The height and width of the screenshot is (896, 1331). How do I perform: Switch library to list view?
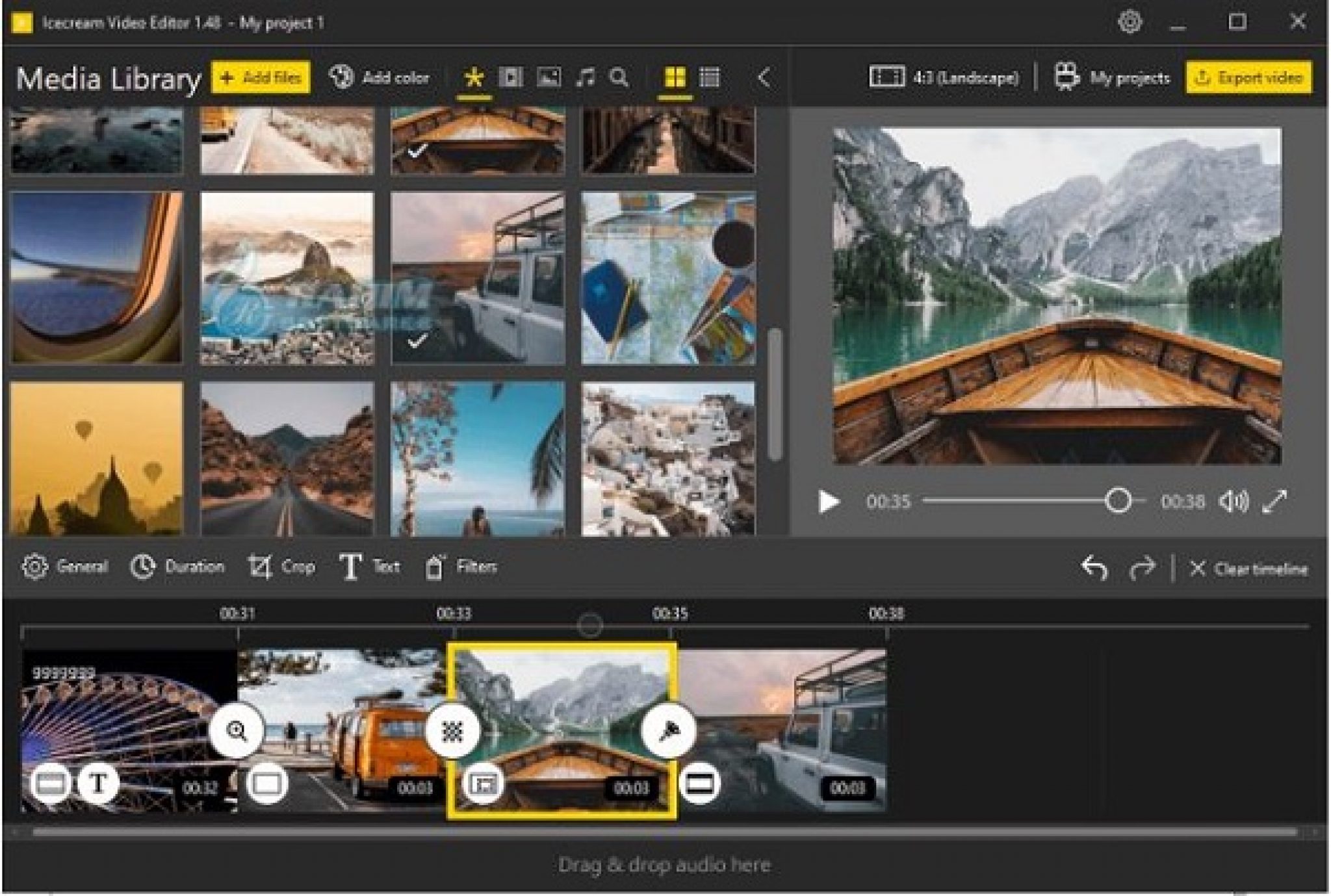[x=710, y=78]
